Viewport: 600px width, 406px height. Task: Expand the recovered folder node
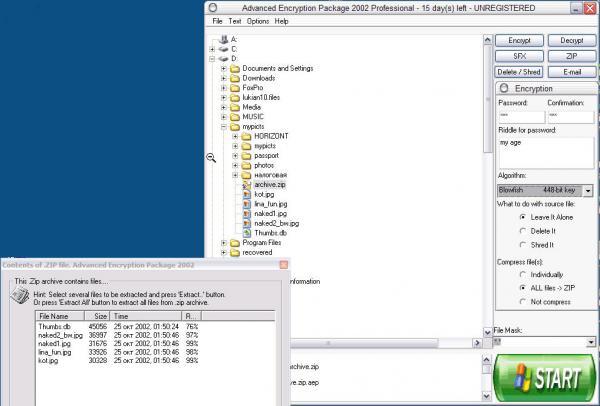tap(224, 253)
